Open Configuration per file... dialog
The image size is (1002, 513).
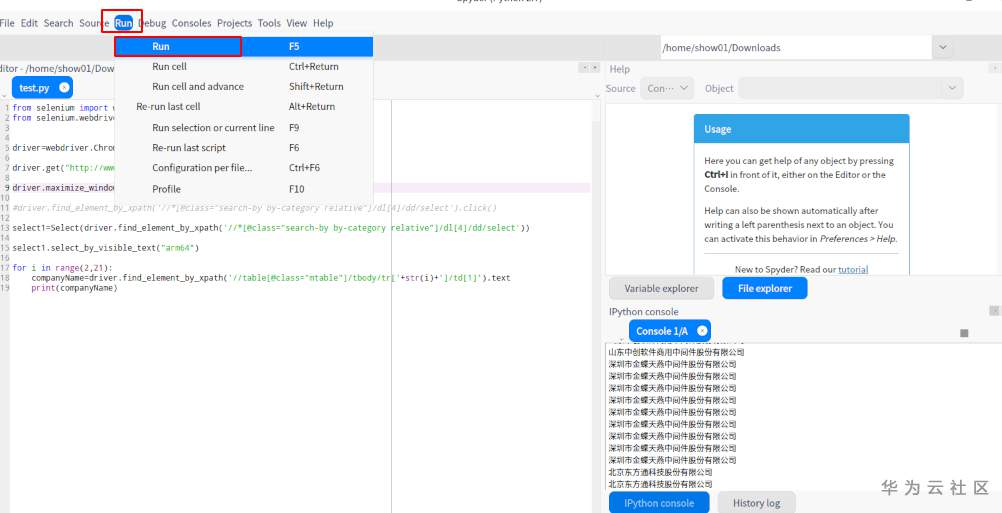click(x=243, y=168)
